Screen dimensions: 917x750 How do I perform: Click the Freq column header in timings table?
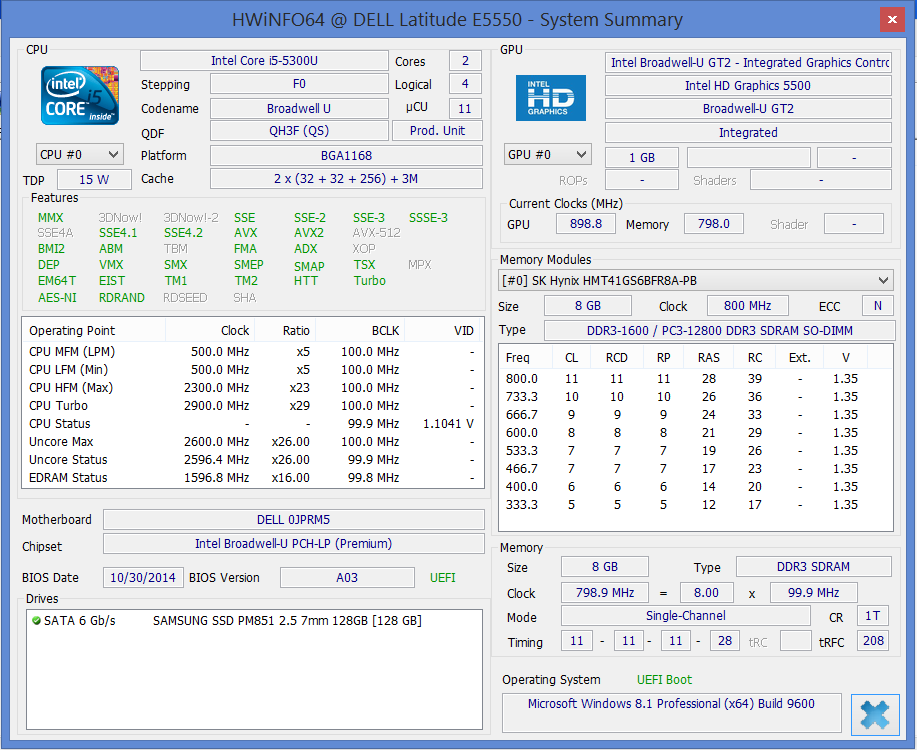pyautogui.click(x=526, y=357)
